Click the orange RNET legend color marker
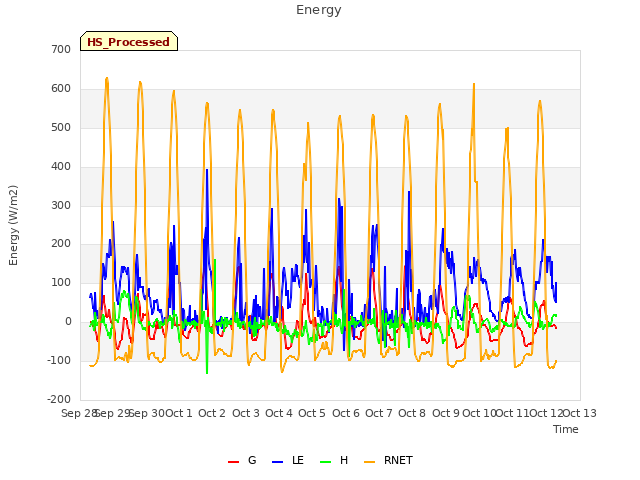Image resolution: width=640 pixels, height=480 pixels. click(x=369, y=462)
